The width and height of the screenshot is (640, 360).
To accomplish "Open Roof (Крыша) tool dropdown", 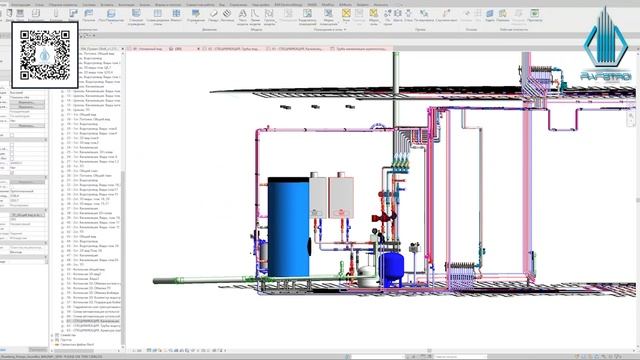I will [73, 16].
